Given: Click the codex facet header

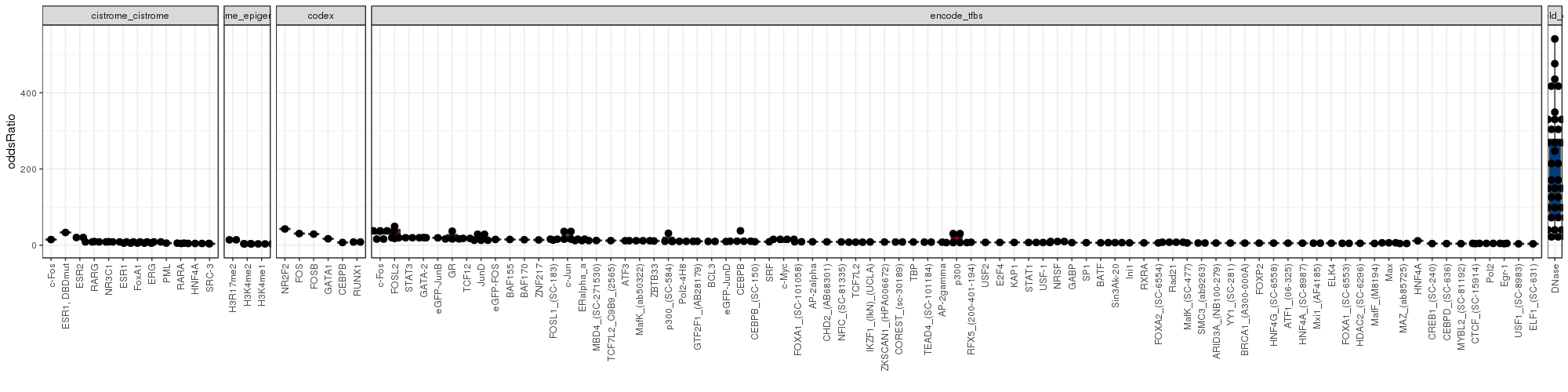Looking at the screenshot, I should click(x=321, y=16).
